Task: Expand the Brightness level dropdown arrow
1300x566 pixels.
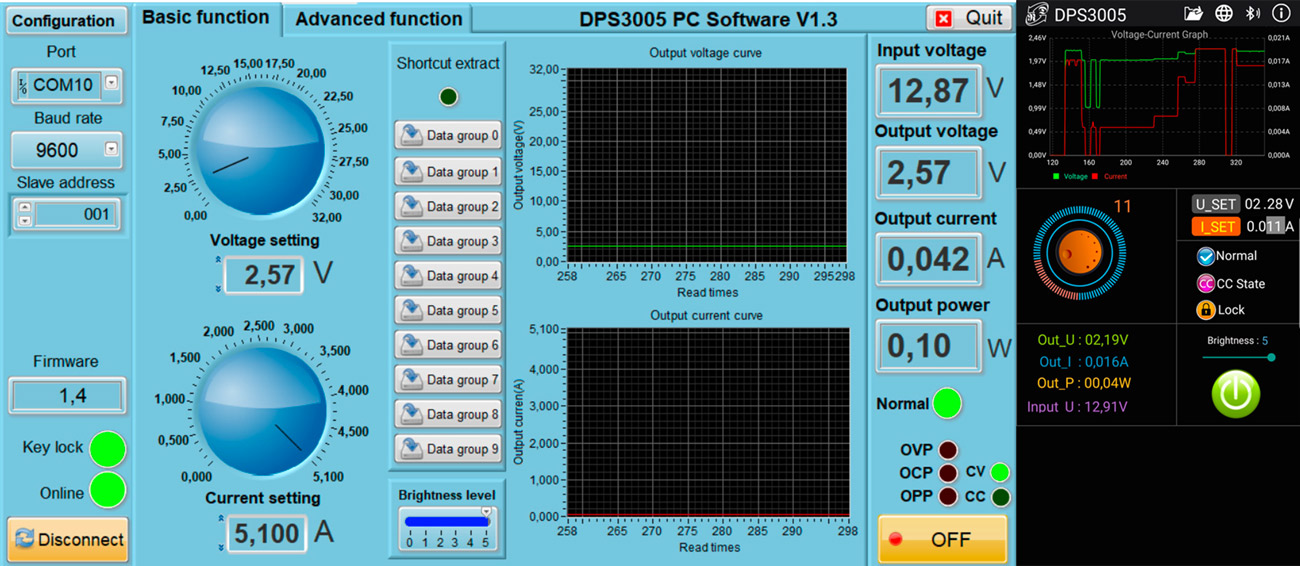Action: point(486,512)
